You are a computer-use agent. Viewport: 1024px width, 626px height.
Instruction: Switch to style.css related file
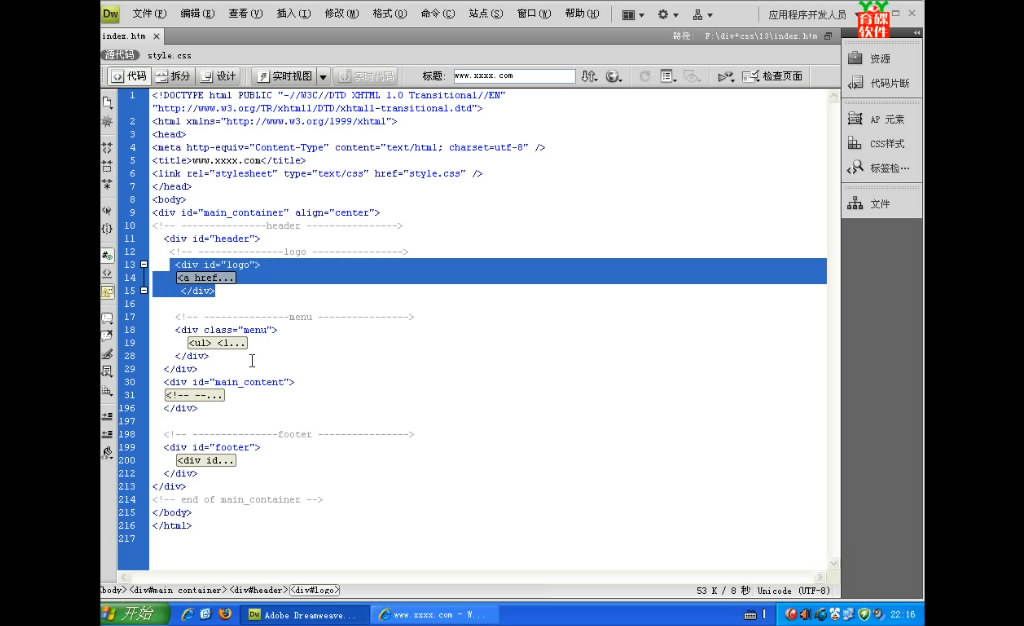pos(169,55)
